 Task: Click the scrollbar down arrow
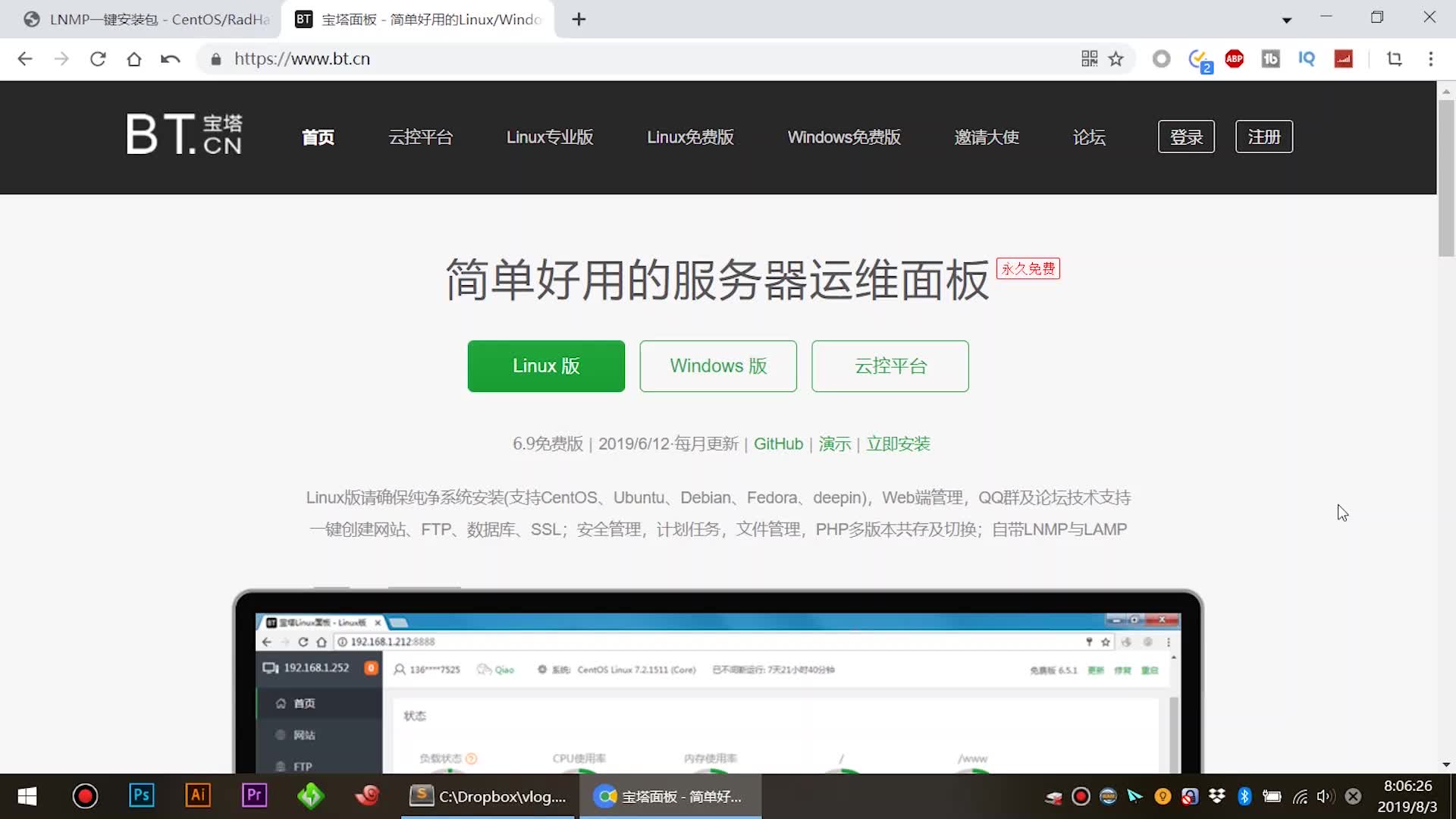point(1446,764)
